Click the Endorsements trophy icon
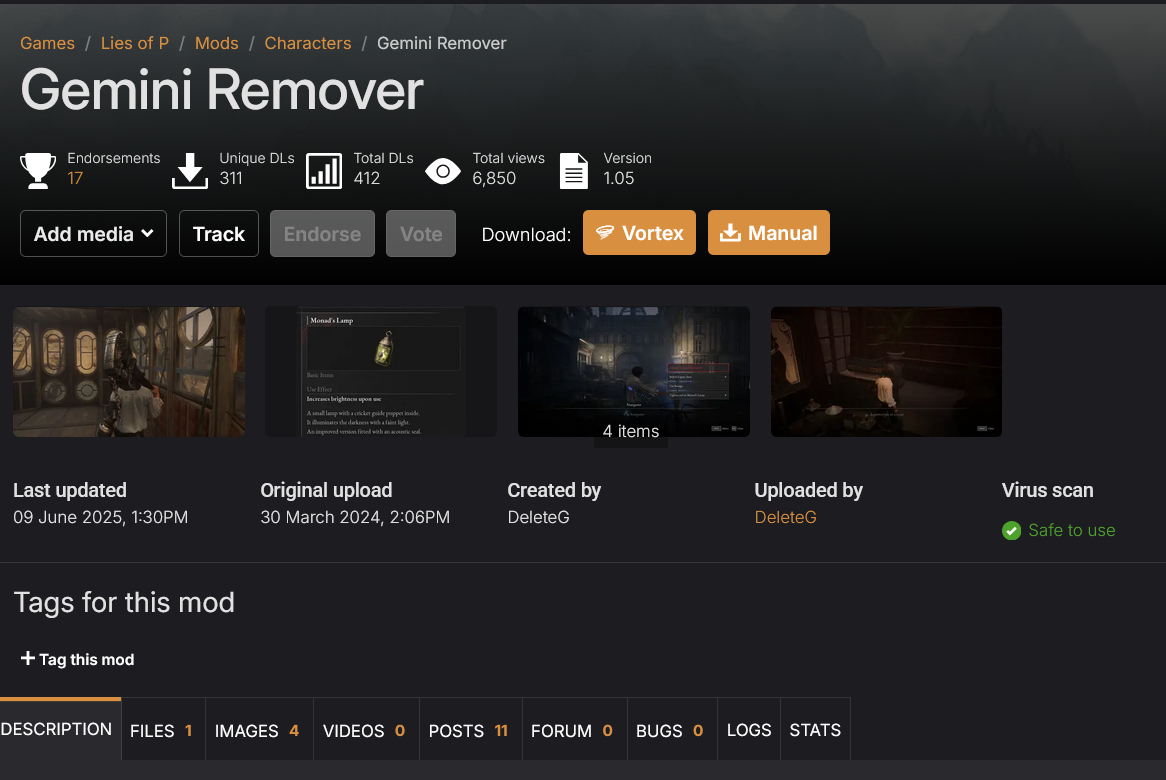Image resolution: width=1166 pixels, height=780 pixels. (38, 170)
